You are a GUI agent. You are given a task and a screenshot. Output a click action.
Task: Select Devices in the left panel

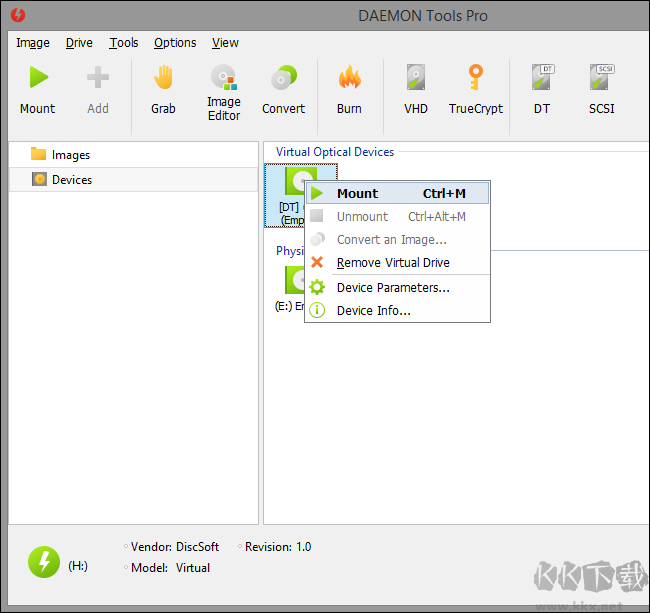coord(71,180)
